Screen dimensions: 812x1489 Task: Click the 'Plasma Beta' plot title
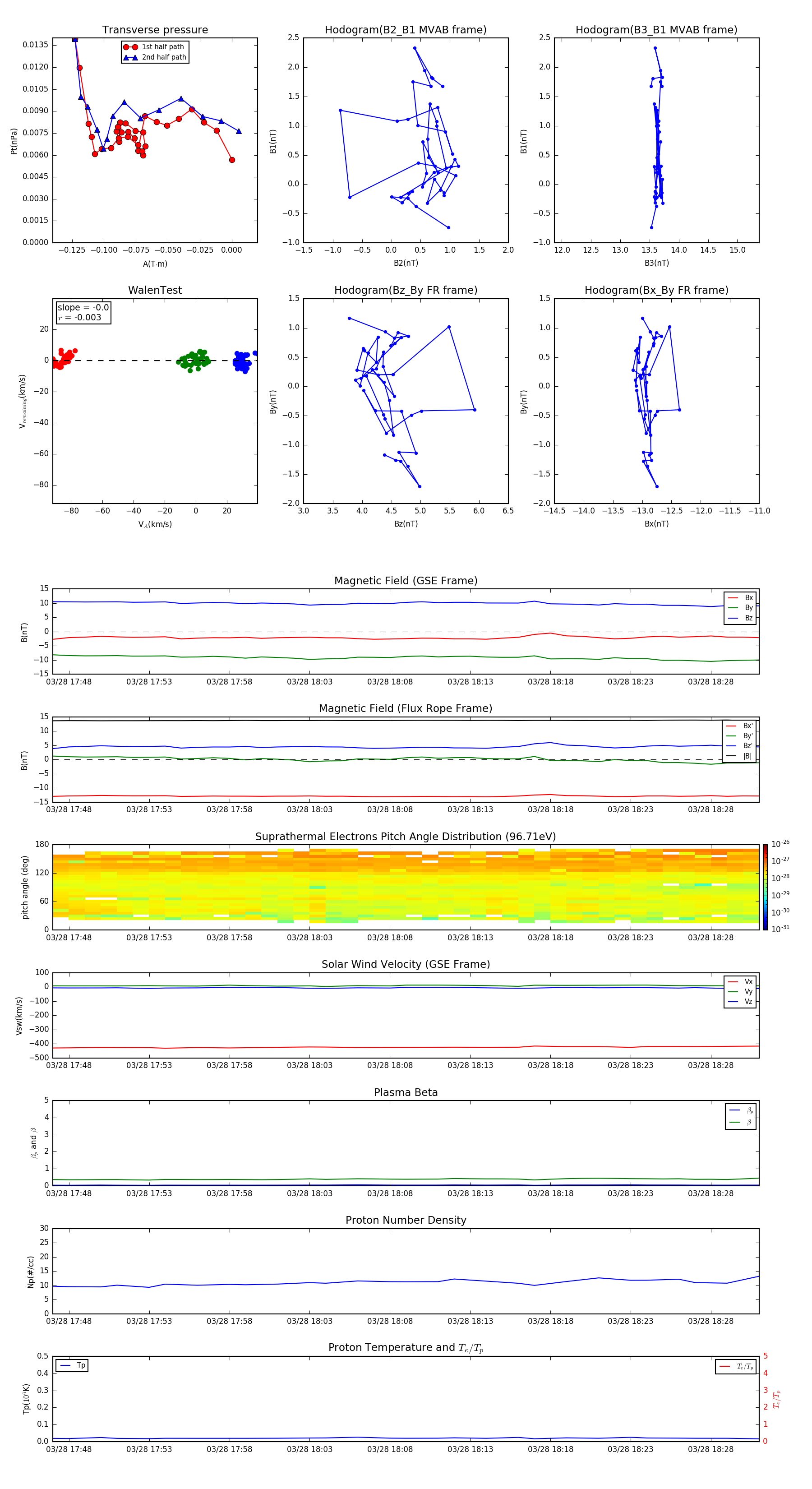406,1092
